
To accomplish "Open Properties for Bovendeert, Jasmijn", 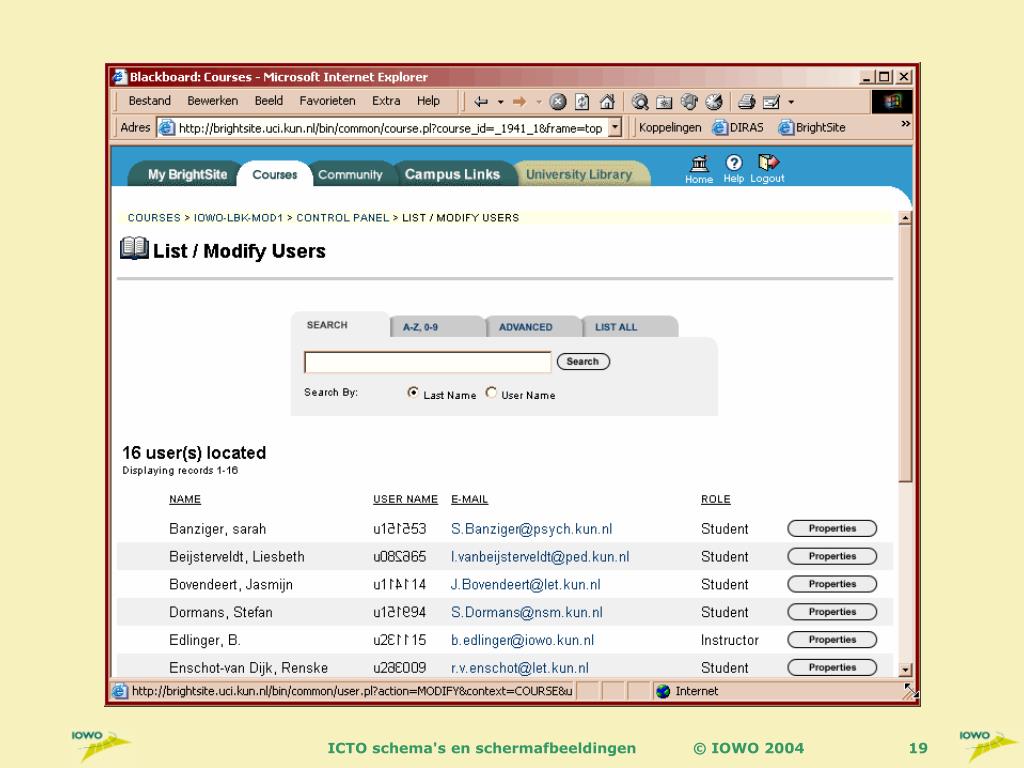I will click(x=832, y=584).
